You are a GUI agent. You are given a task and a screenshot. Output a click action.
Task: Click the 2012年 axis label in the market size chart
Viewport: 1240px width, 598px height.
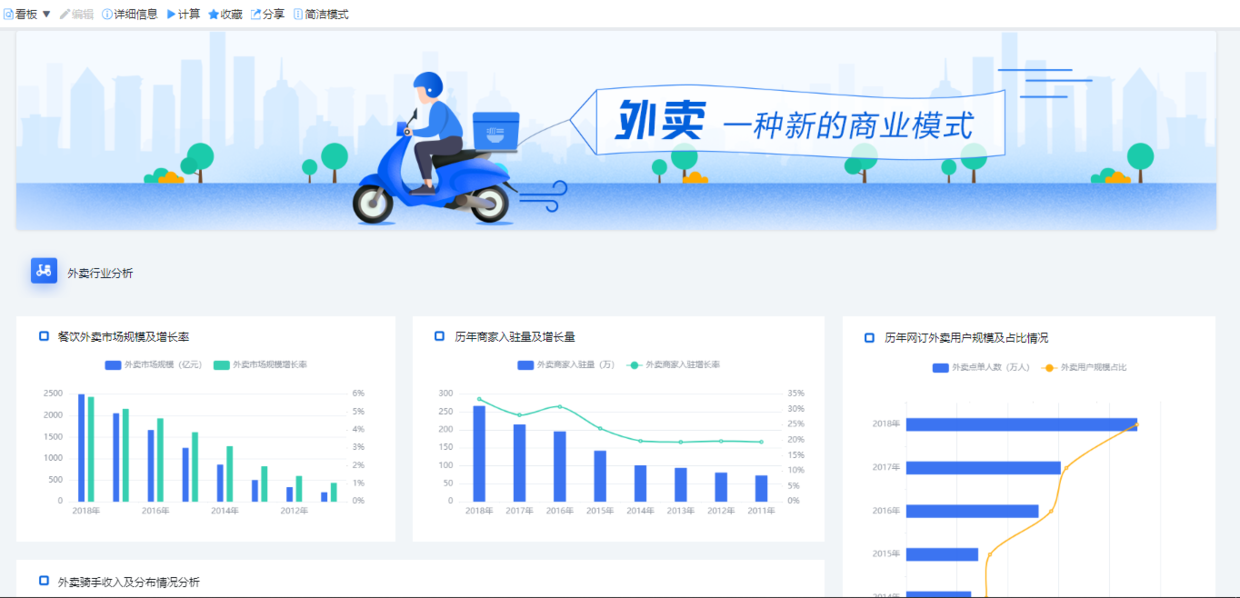pos(293,511)
